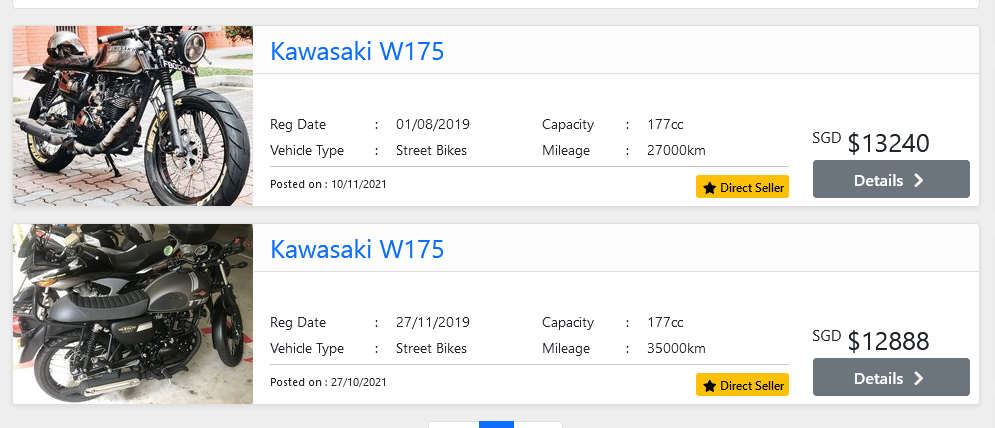The height and width of the screenshot is (428, 995).
Task: Open the first Kawasaki W175 listing title
Action: [x=357, y=51]
